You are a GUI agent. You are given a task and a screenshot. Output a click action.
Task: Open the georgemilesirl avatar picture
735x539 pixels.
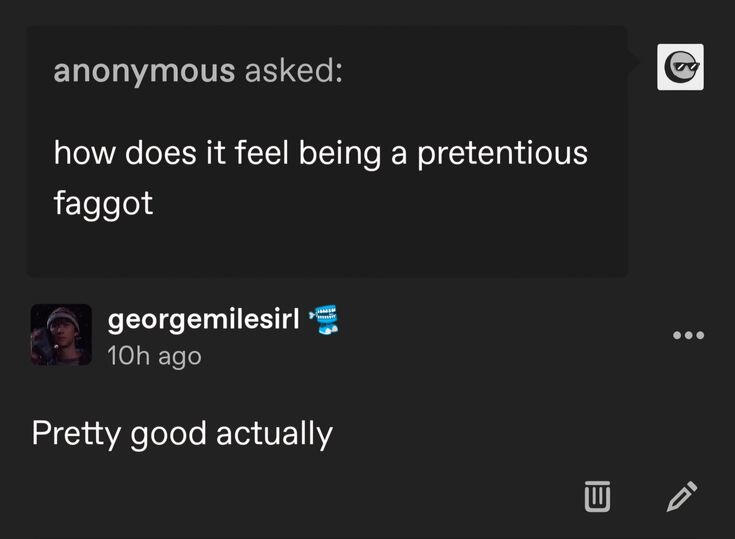(x=61, y=335)
